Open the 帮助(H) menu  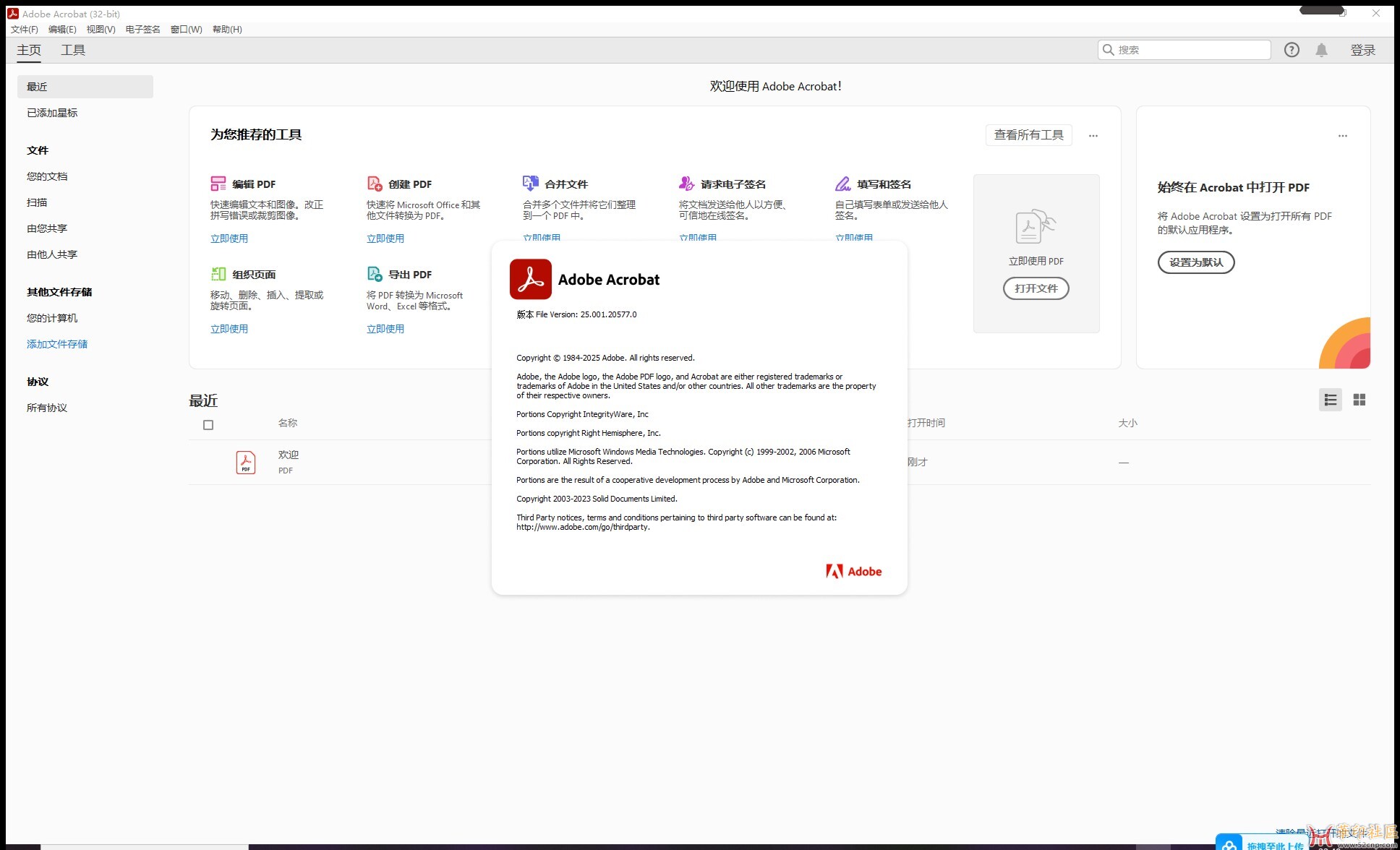click(x=228, y=30)
